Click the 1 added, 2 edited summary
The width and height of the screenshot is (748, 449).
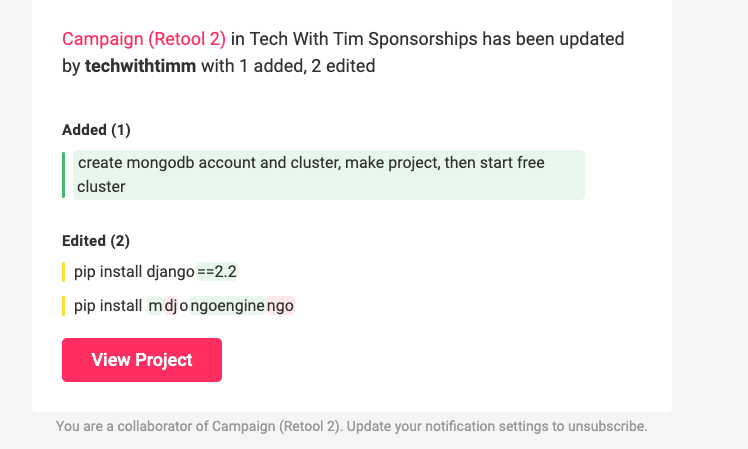click(307, 66)
